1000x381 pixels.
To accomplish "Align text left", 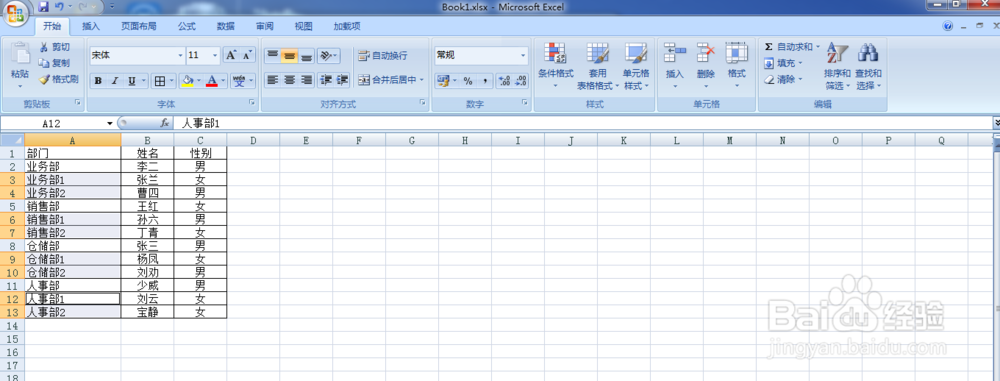I will pos(272,80).
